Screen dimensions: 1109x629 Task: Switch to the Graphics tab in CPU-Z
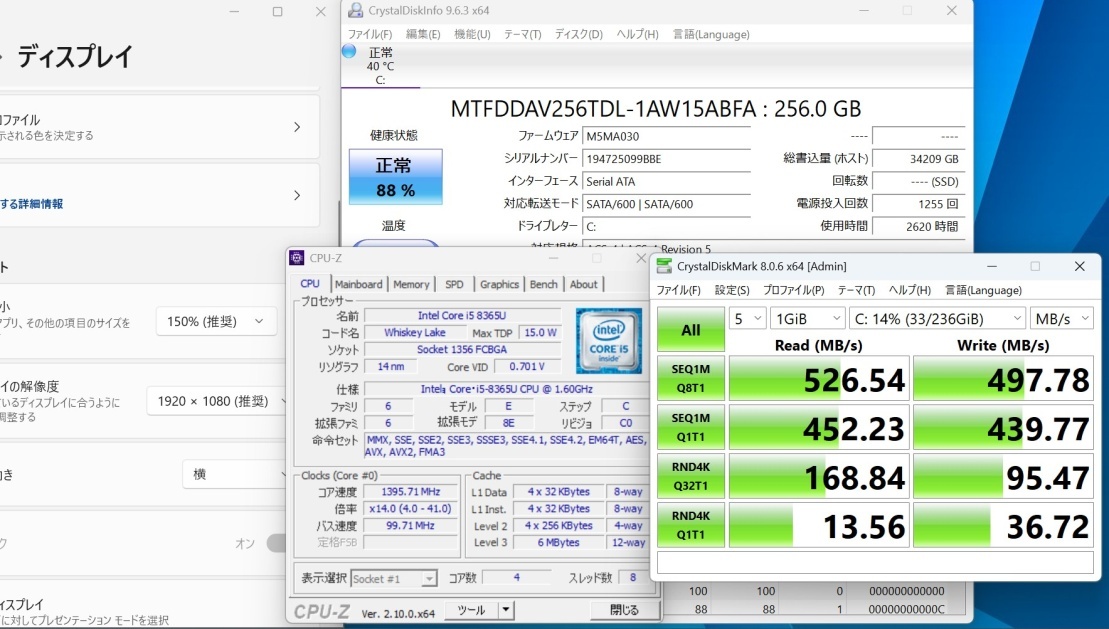coord(499,284)
